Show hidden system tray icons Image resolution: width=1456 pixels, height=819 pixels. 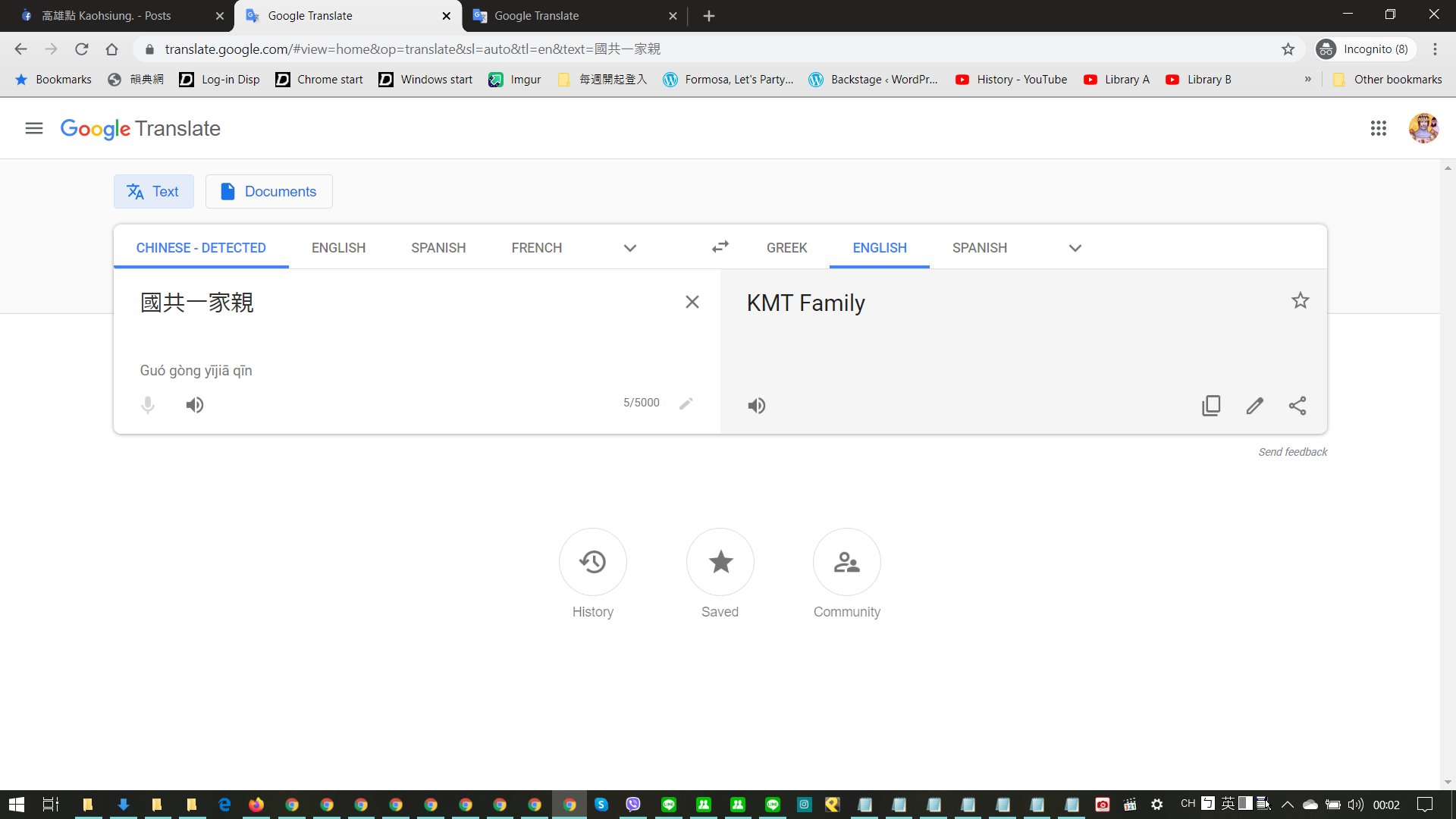point(1288,805)
